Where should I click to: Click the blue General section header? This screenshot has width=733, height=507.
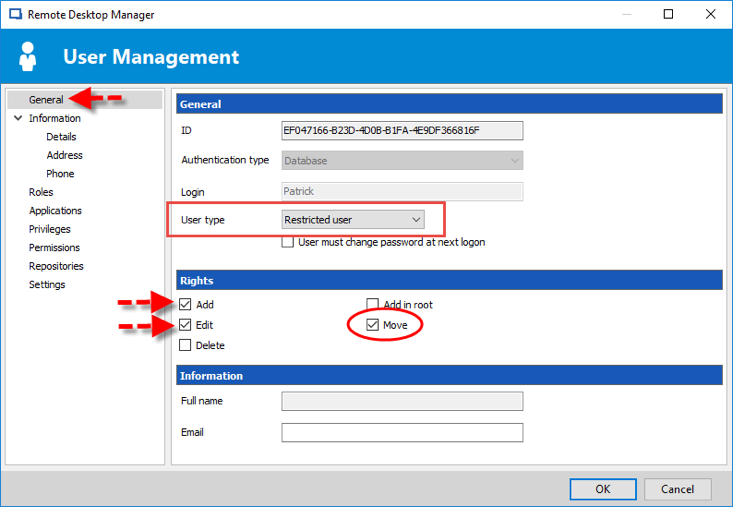click(x=449, y=104)
